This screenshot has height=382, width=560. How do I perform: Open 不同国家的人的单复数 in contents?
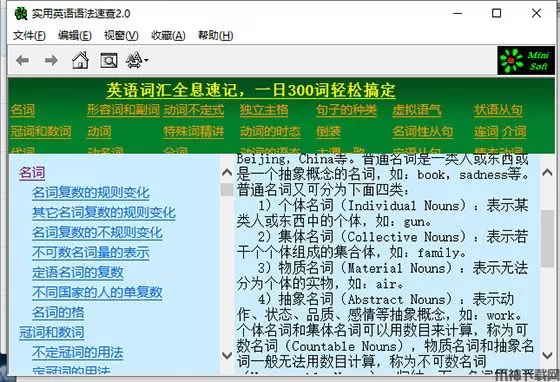(x=97, y=293)
